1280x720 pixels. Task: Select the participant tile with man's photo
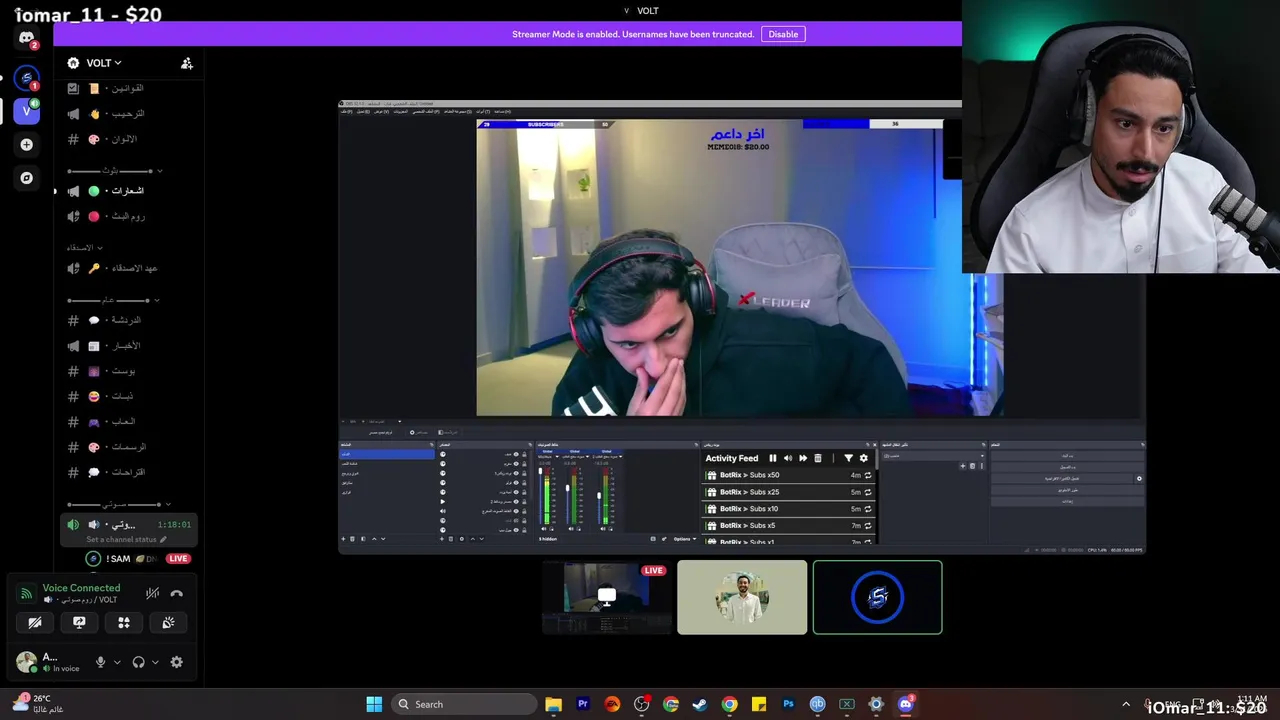[x=742, y=597]
